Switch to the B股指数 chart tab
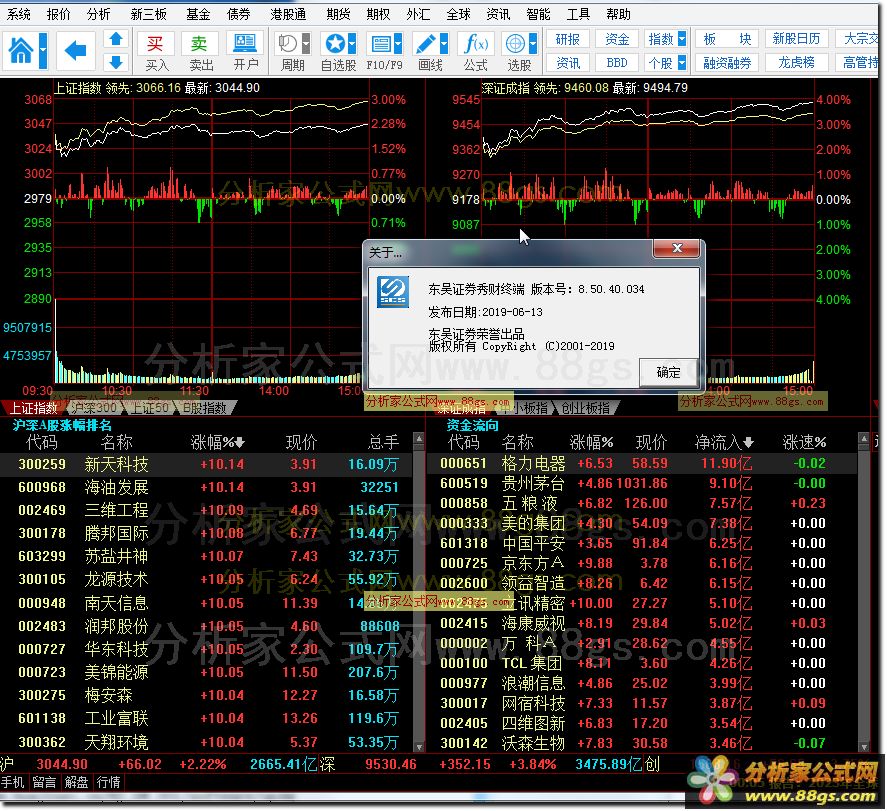Screen dimensions: 887x811 (x=205, y=408)
